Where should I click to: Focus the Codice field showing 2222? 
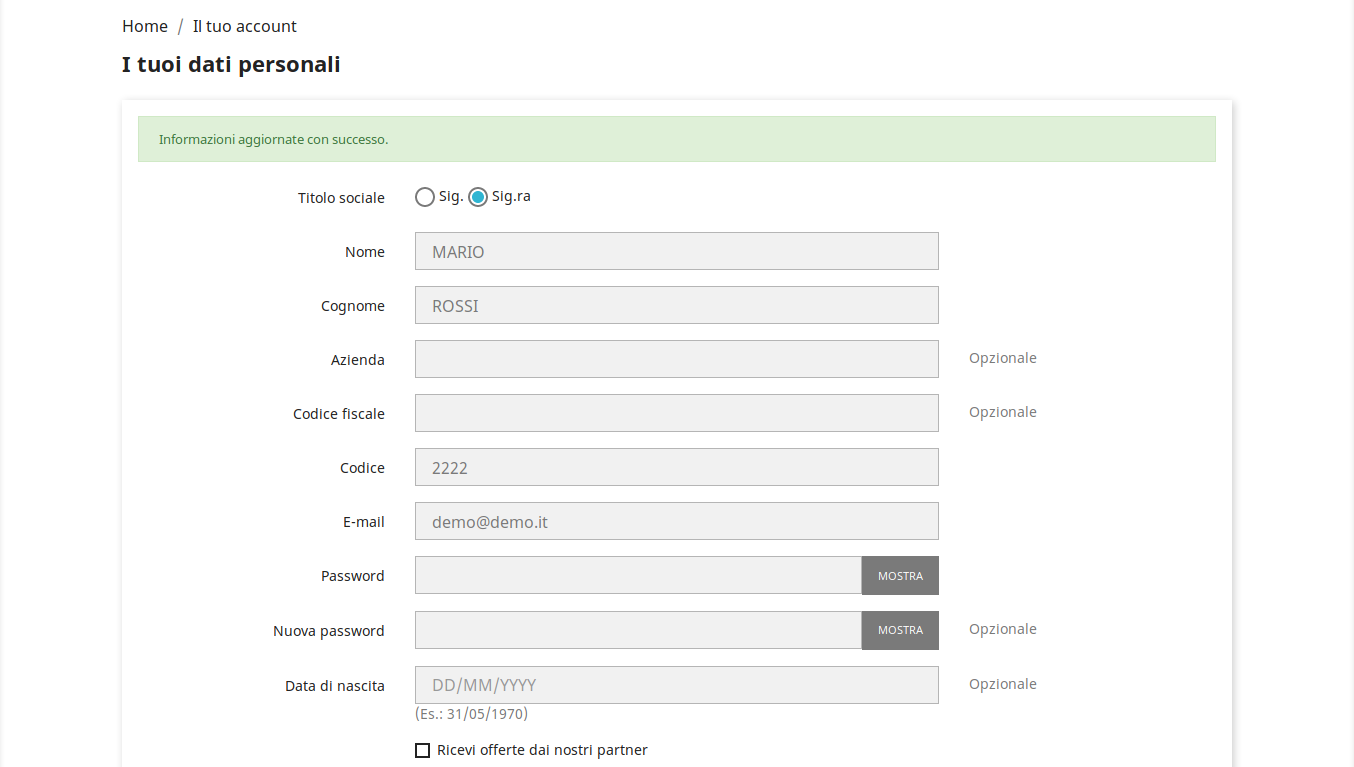coord(677,467)
